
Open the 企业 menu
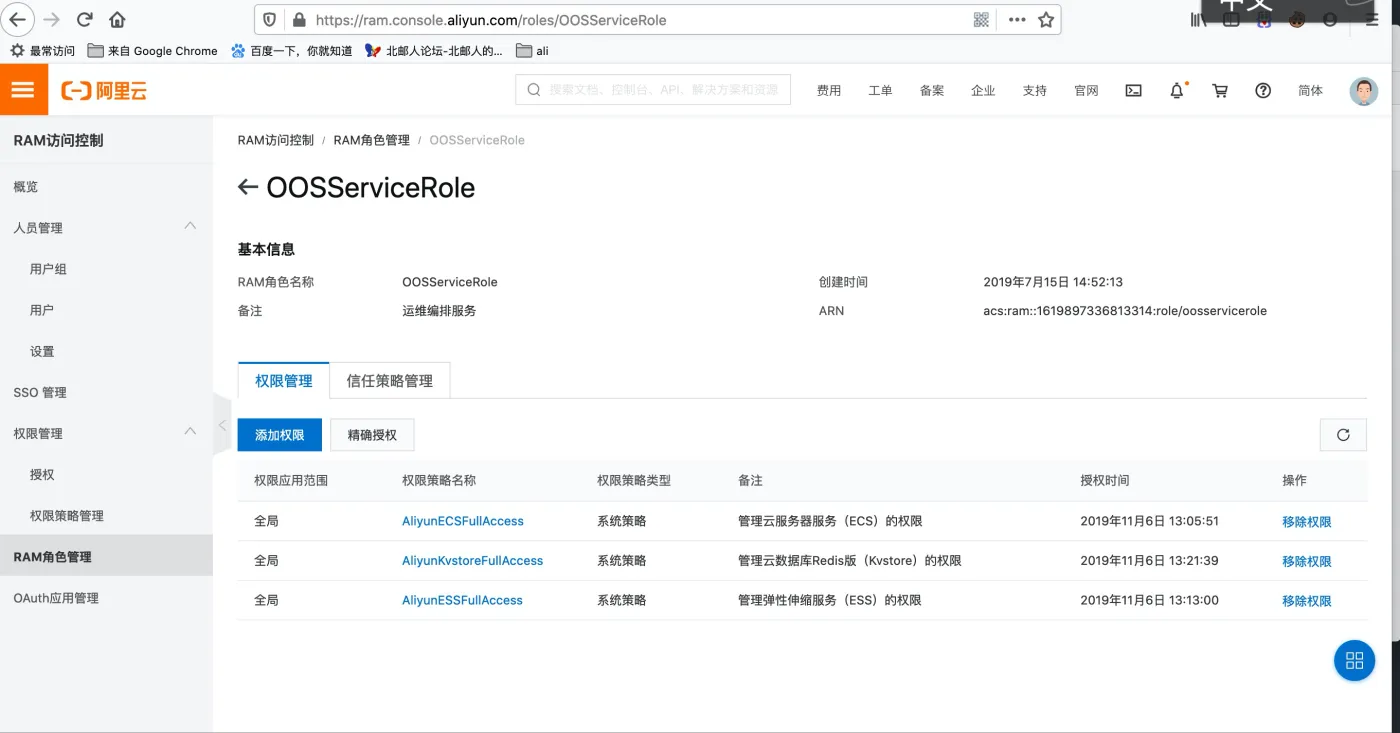pos(983,90)
